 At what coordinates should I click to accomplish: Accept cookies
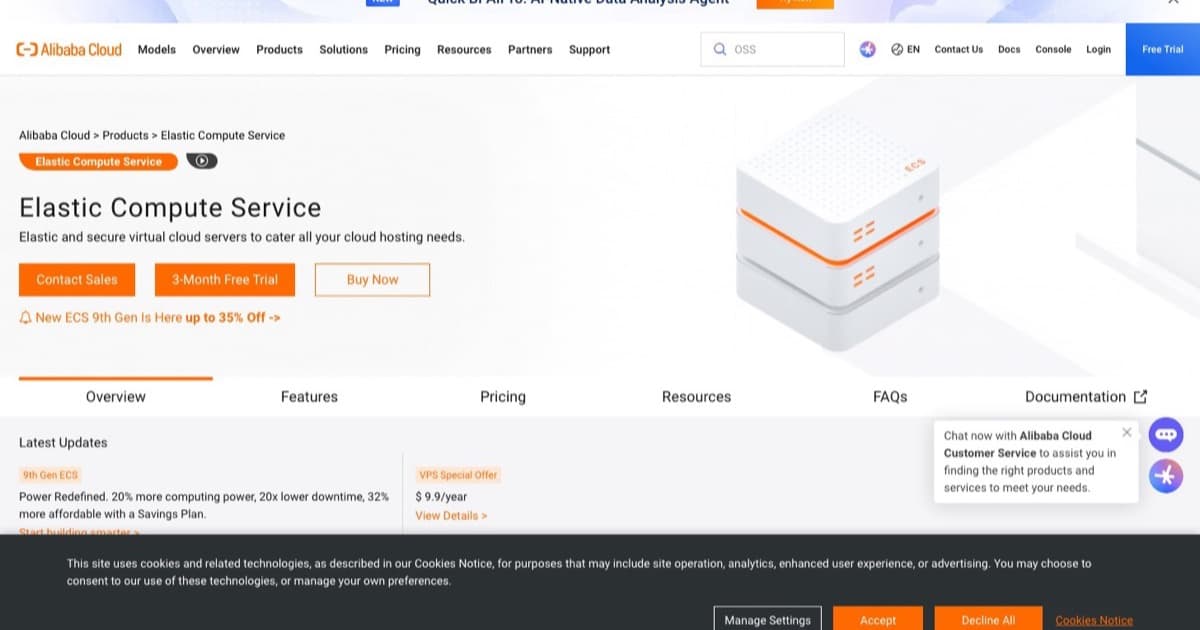point(878,619)
